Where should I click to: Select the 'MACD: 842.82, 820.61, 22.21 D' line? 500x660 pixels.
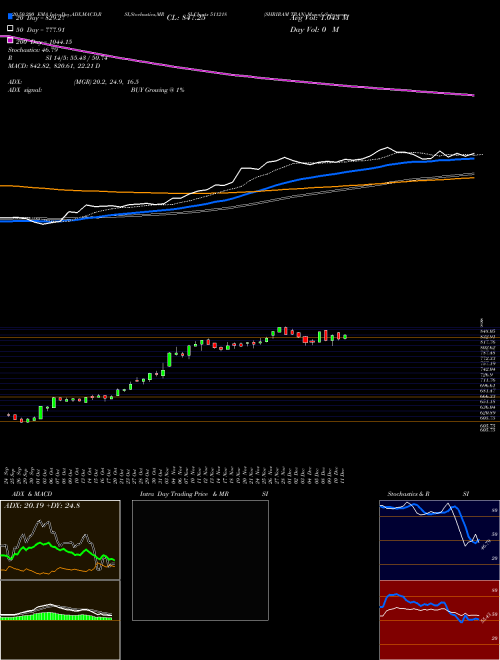54,66
